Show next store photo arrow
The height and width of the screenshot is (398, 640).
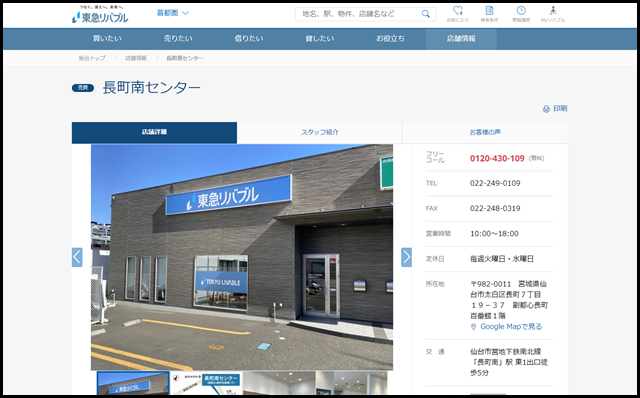point(406,257)
